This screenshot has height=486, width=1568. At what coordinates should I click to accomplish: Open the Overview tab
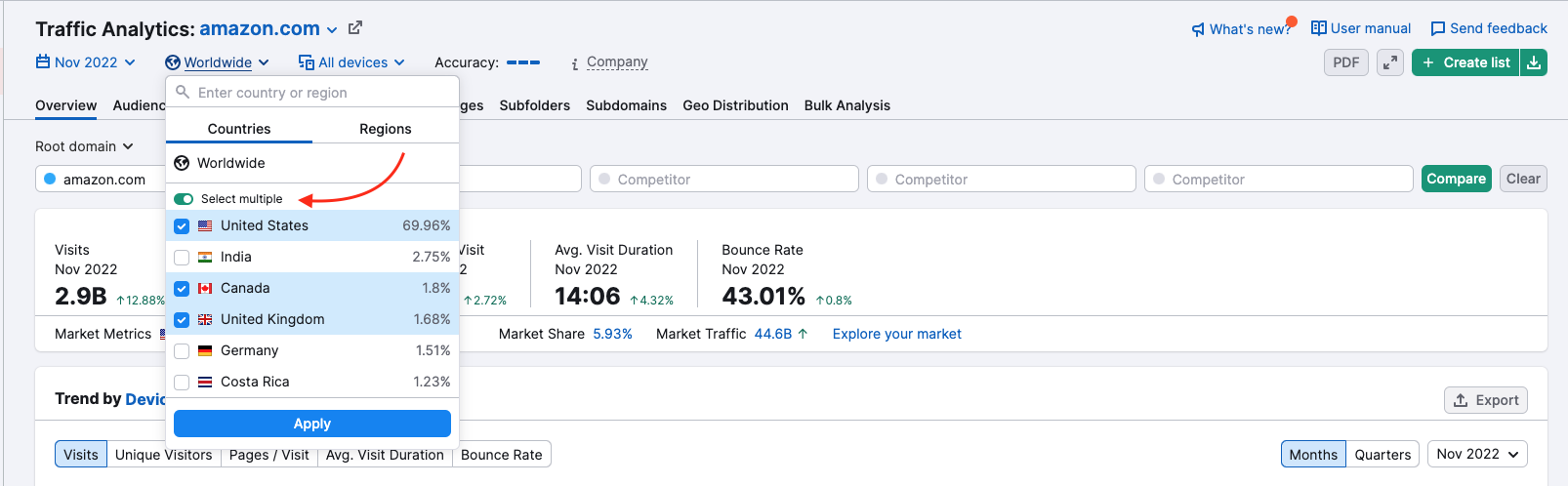tap(65, 105)
